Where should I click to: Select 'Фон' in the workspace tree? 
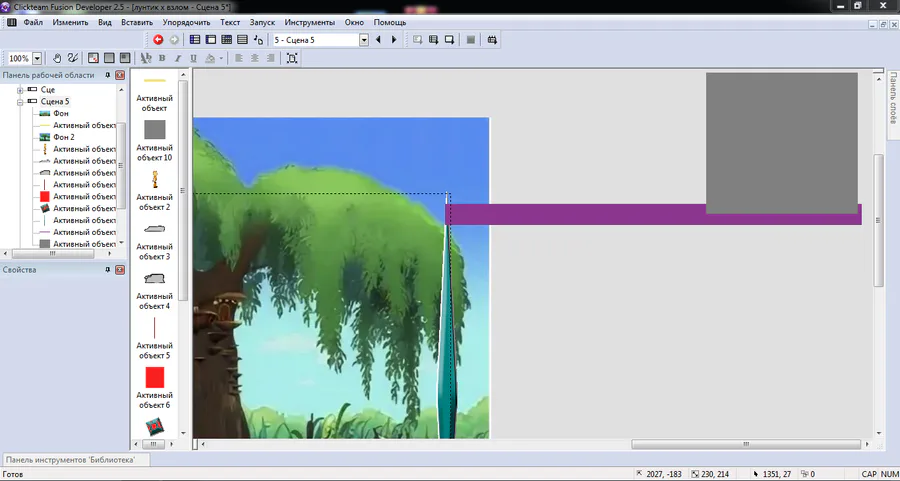pos(61,114)
